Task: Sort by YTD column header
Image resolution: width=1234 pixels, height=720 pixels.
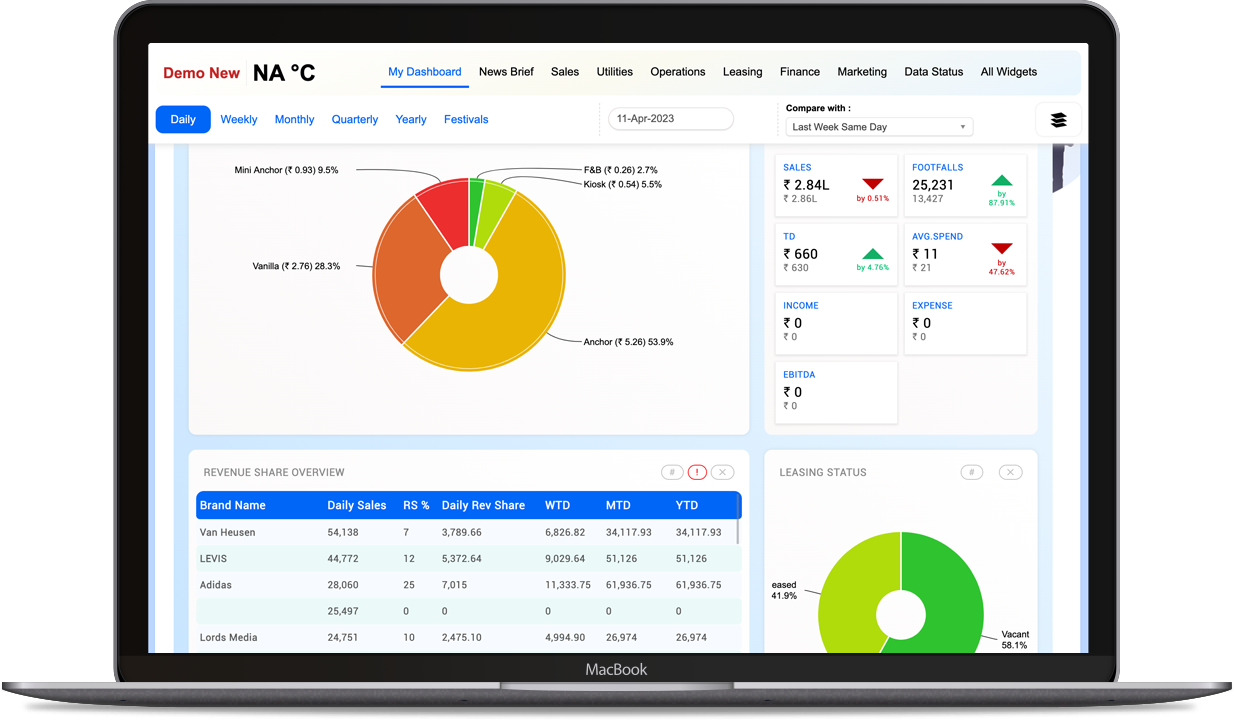Action: point(687,505)
